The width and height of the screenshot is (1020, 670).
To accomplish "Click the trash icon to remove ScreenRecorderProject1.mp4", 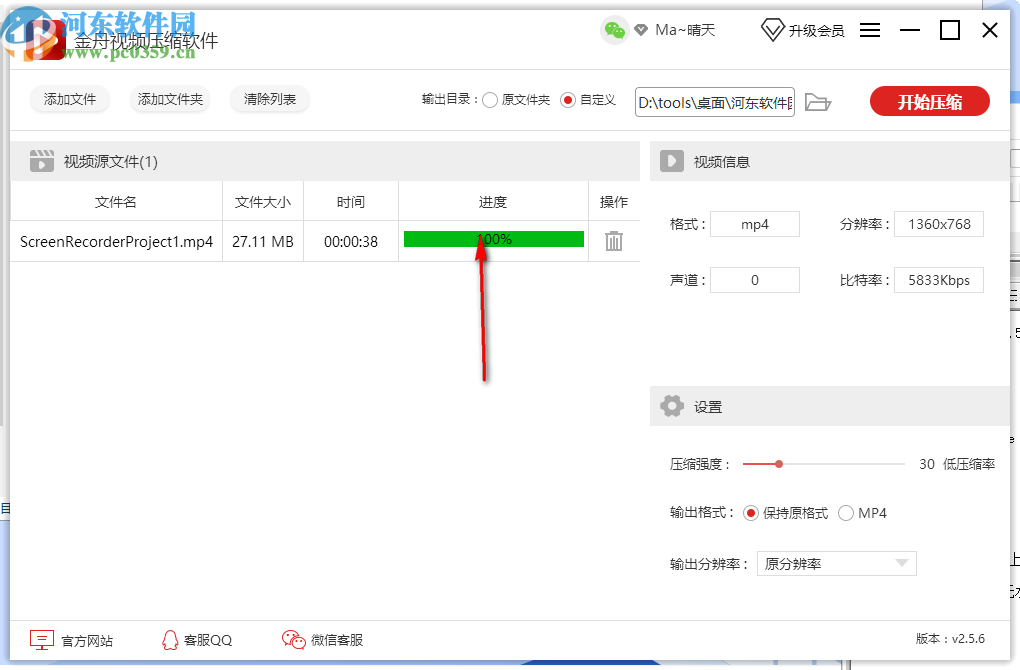I will tap(614, 240).
